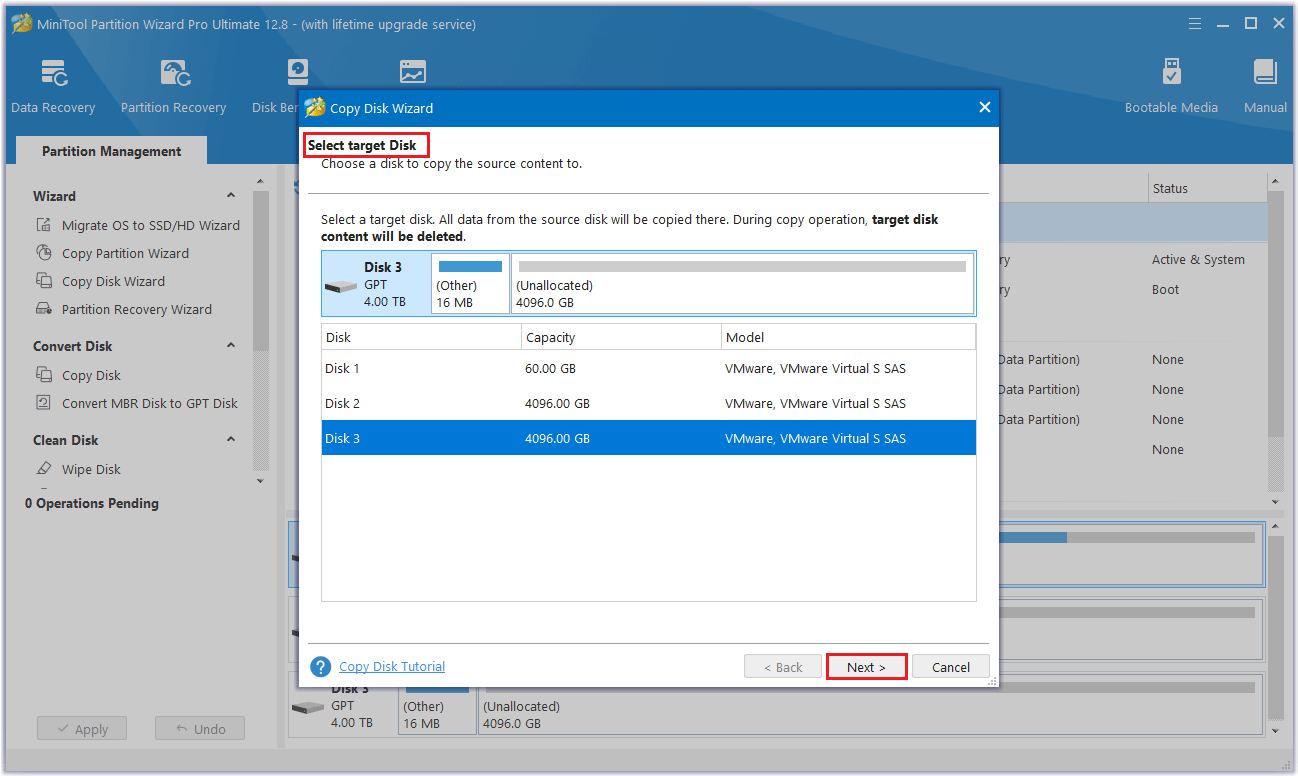
Task: Click the 4096.0 GB Unallocated block in dialog
Action: [742, 283]
